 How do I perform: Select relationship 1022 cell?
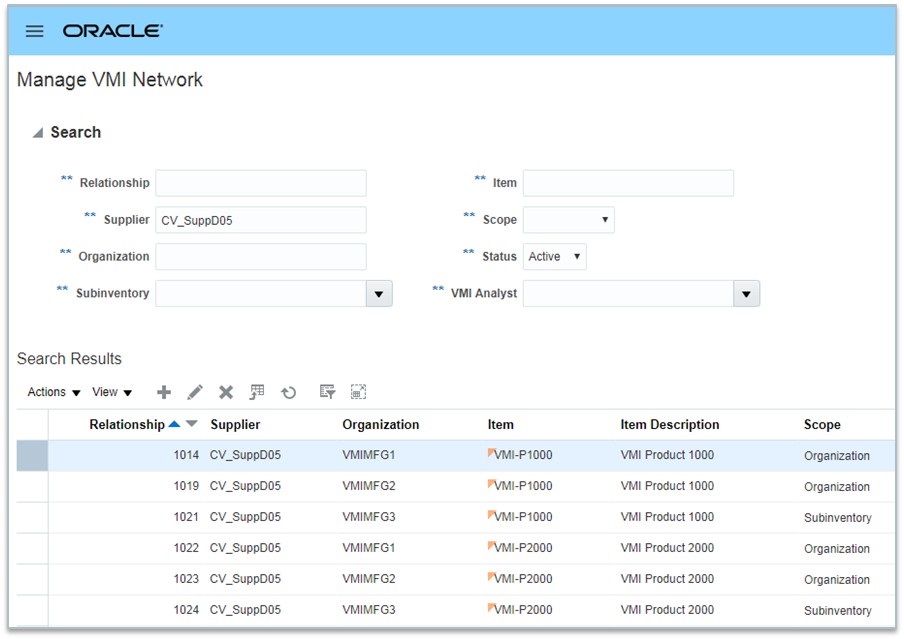[186, 548]
